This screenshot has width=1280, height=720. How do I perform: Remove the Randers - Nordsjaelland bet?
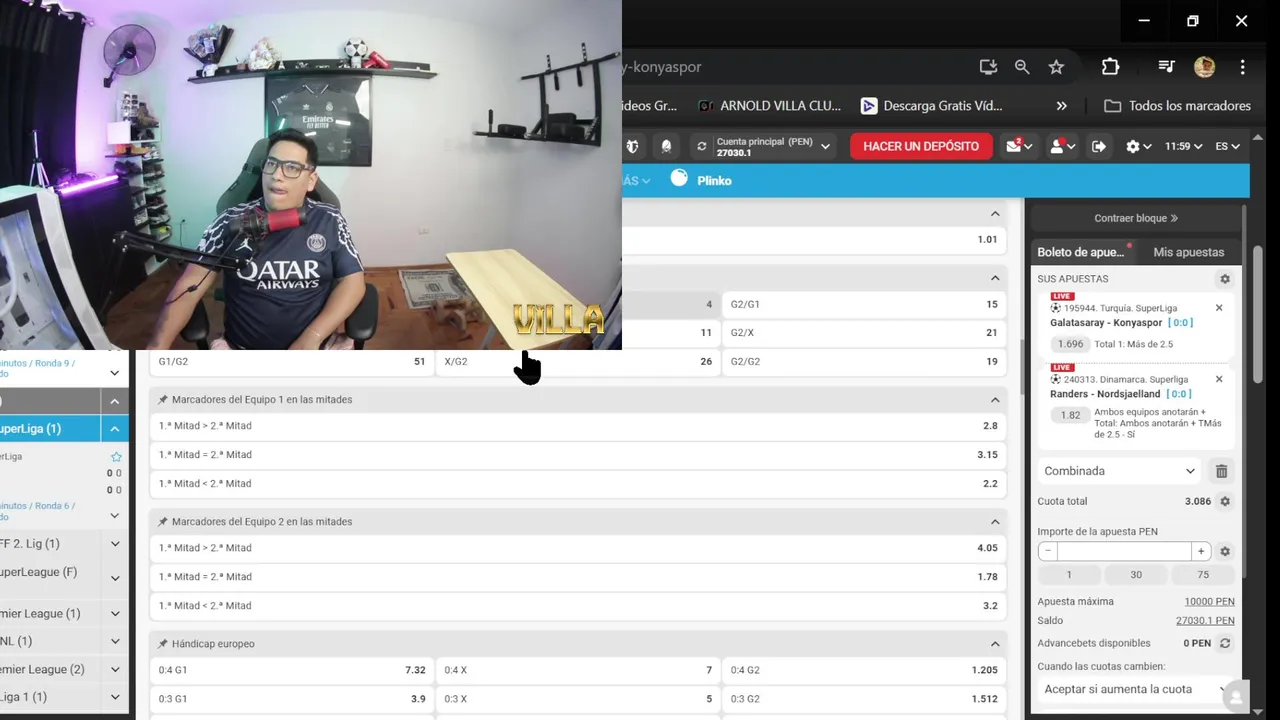pos(1219,379)
